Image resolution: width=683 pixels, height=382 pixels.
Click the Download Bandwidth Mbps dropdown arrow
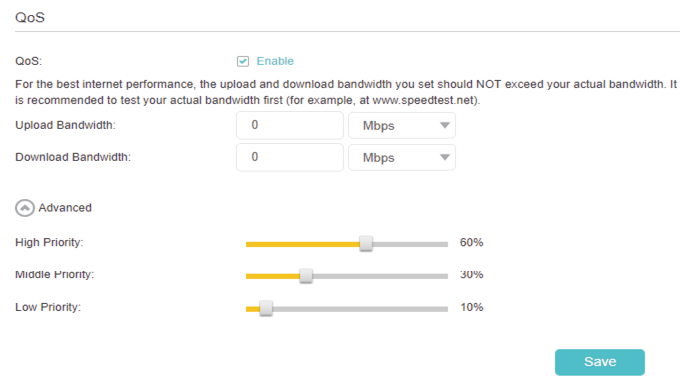pyautogui.click(x=444, y=157)
